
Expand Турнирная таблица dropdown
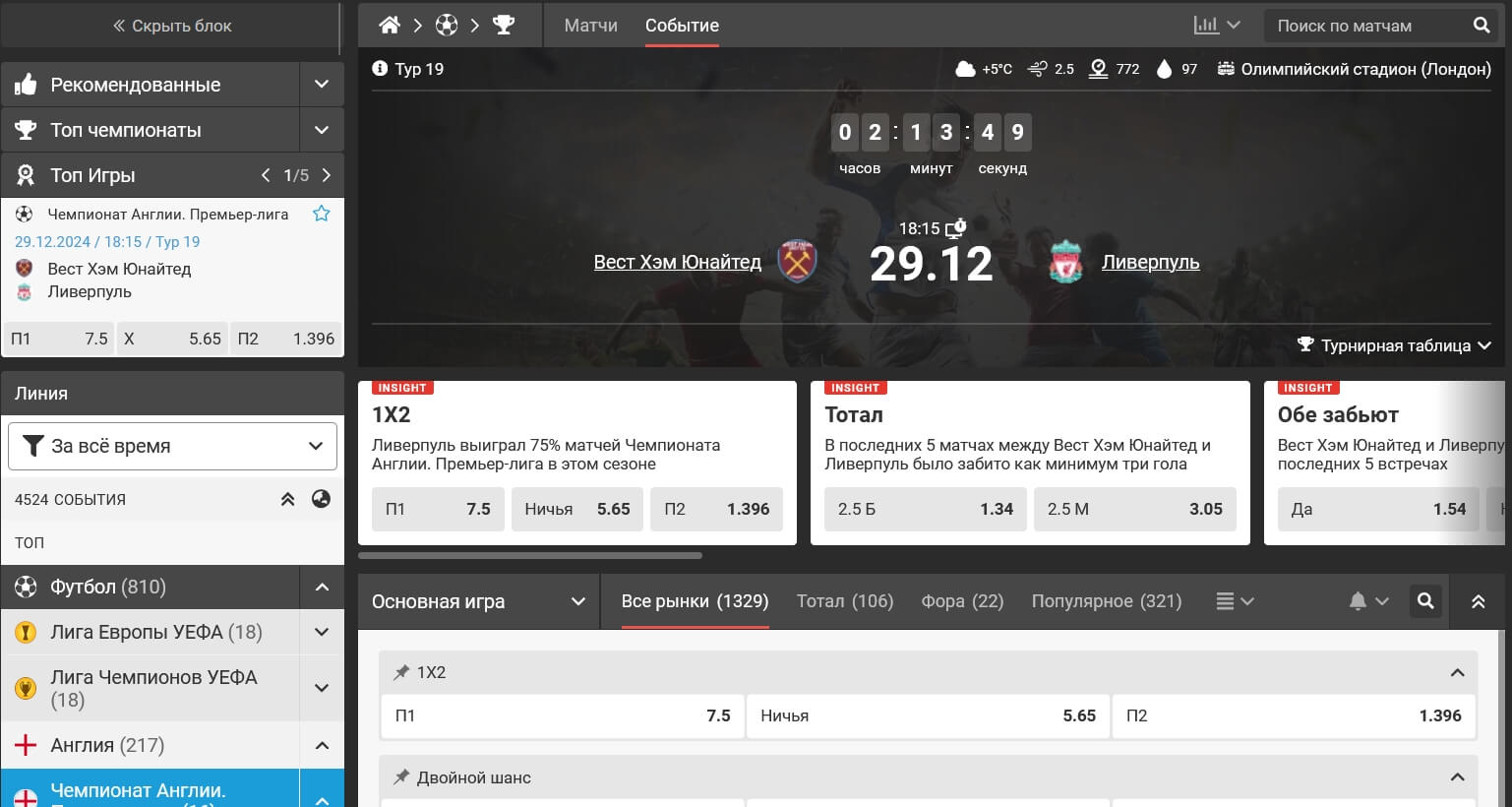click(x=1394, y=345)
